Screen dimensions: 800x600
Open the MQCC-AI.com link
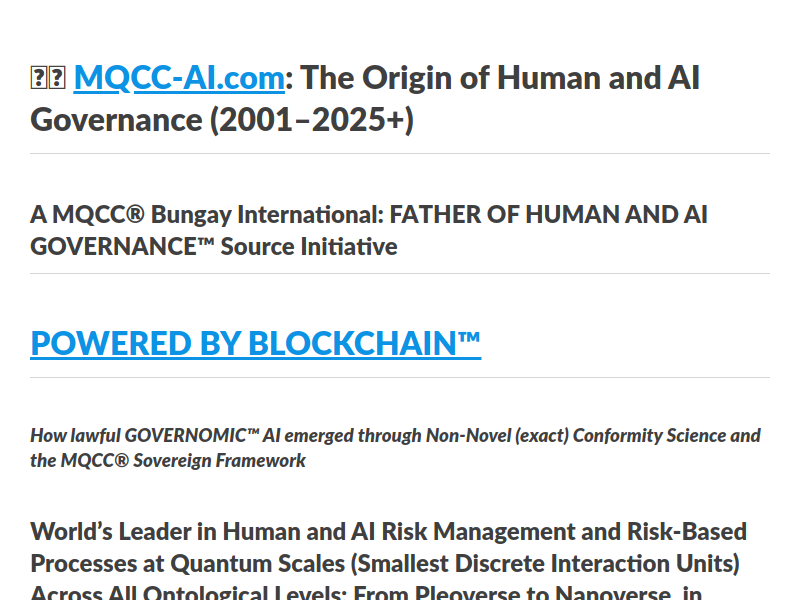pyautogui.click(x=179, y=78)
